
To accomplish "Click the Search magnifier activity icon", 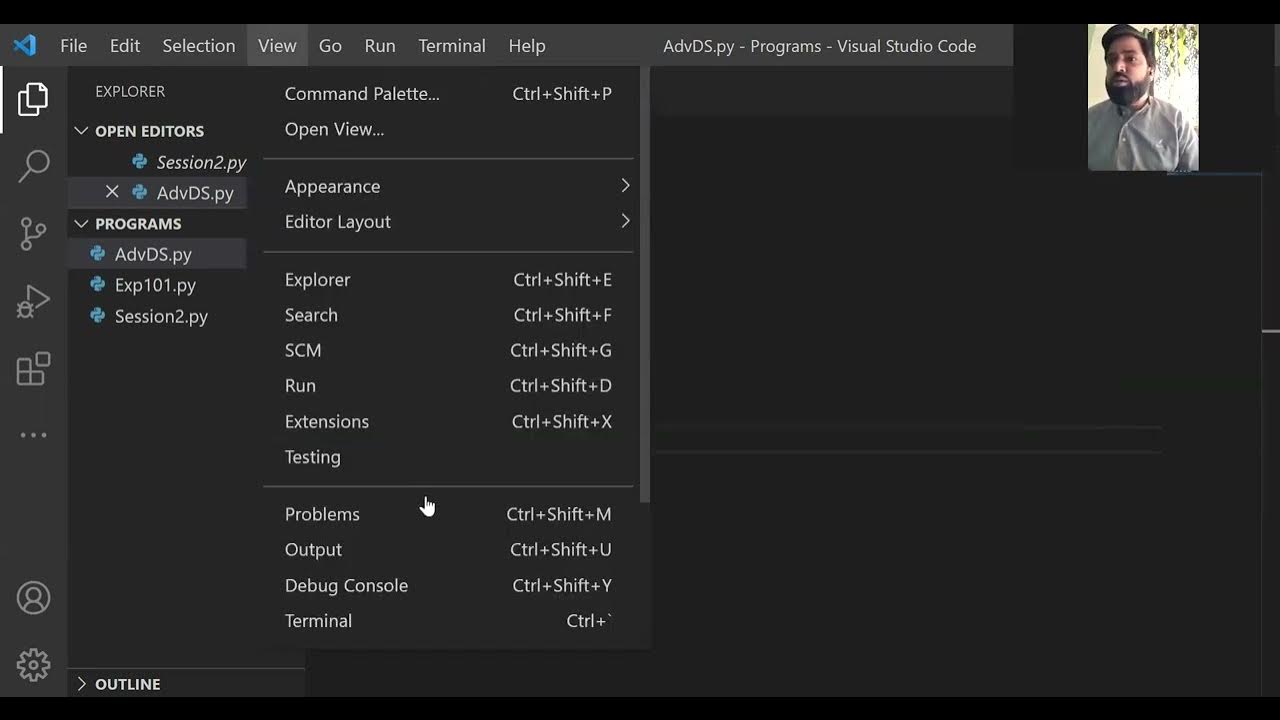I will pyautogui.click(x=33, y=166).
